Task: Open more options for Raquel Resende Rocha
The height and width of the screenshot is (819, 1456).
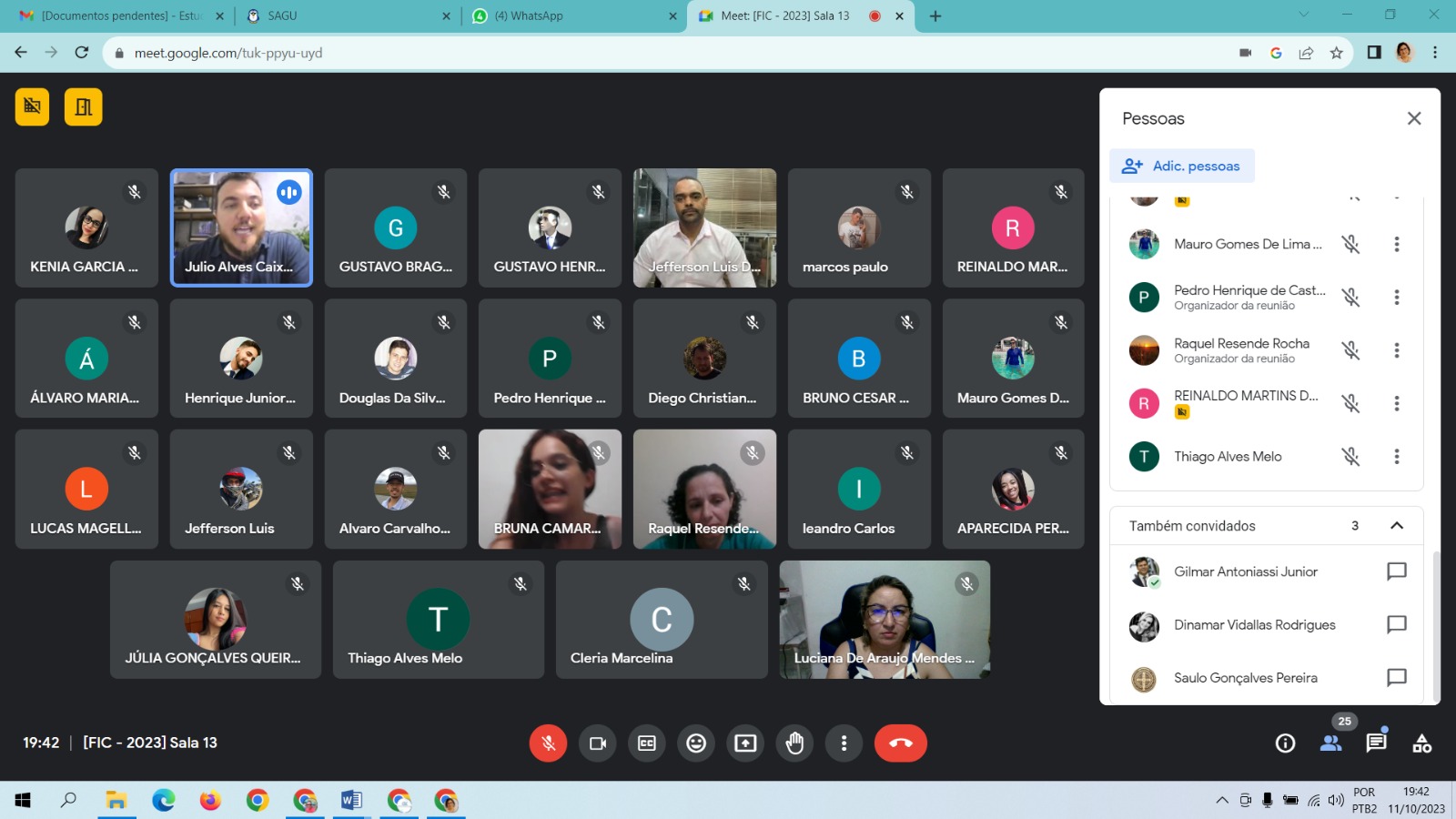Action: [x=1397, y=350]
